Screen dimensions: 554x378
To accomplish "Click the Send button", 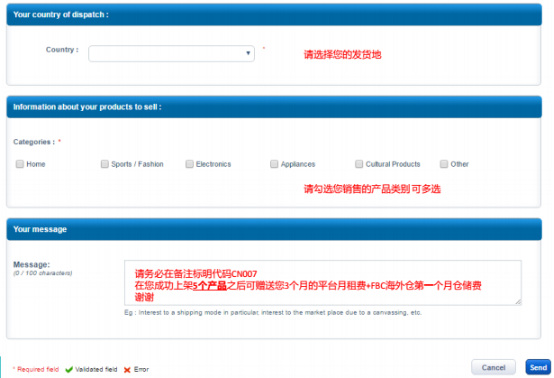I will pyautogui.click(x=538, y=367).
